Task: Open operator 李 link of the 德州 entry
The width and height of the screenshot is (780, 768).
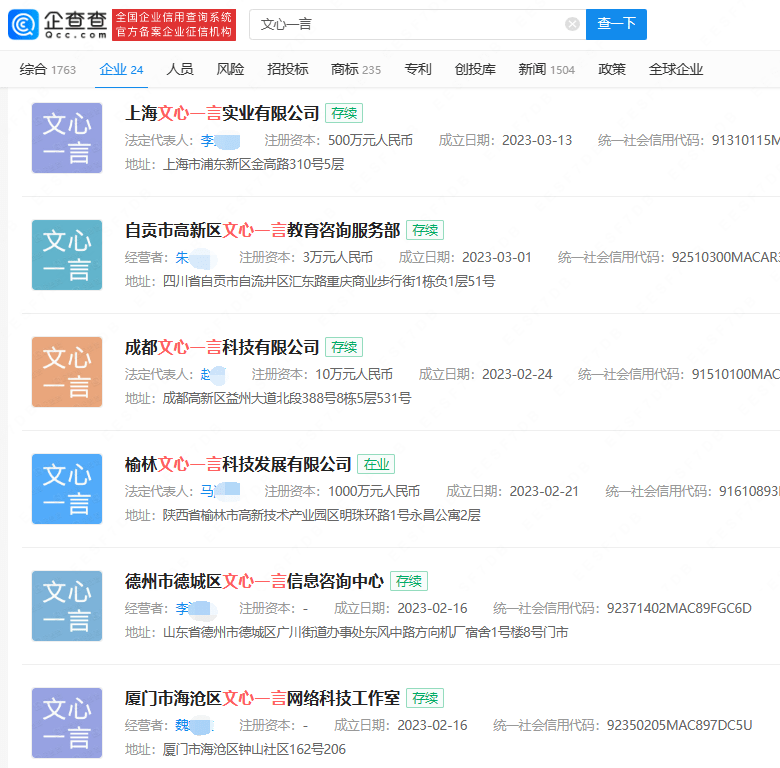Action: pos(194,608)
